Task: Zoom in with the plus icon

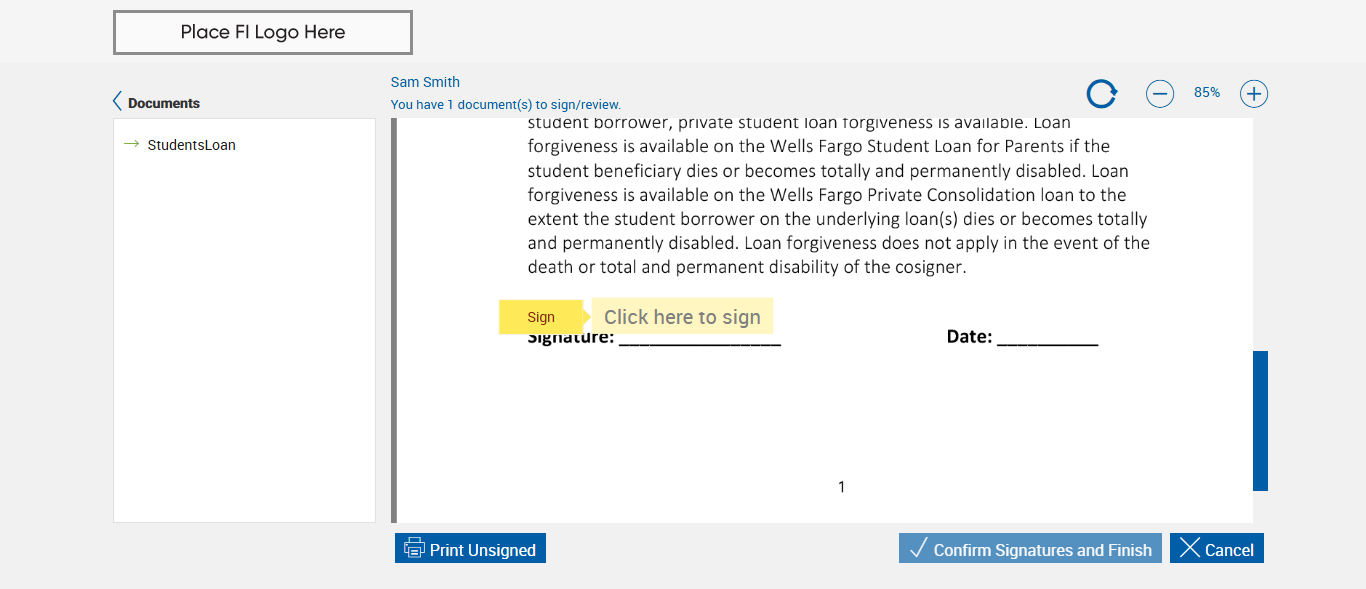Action: coord(1254,94)
